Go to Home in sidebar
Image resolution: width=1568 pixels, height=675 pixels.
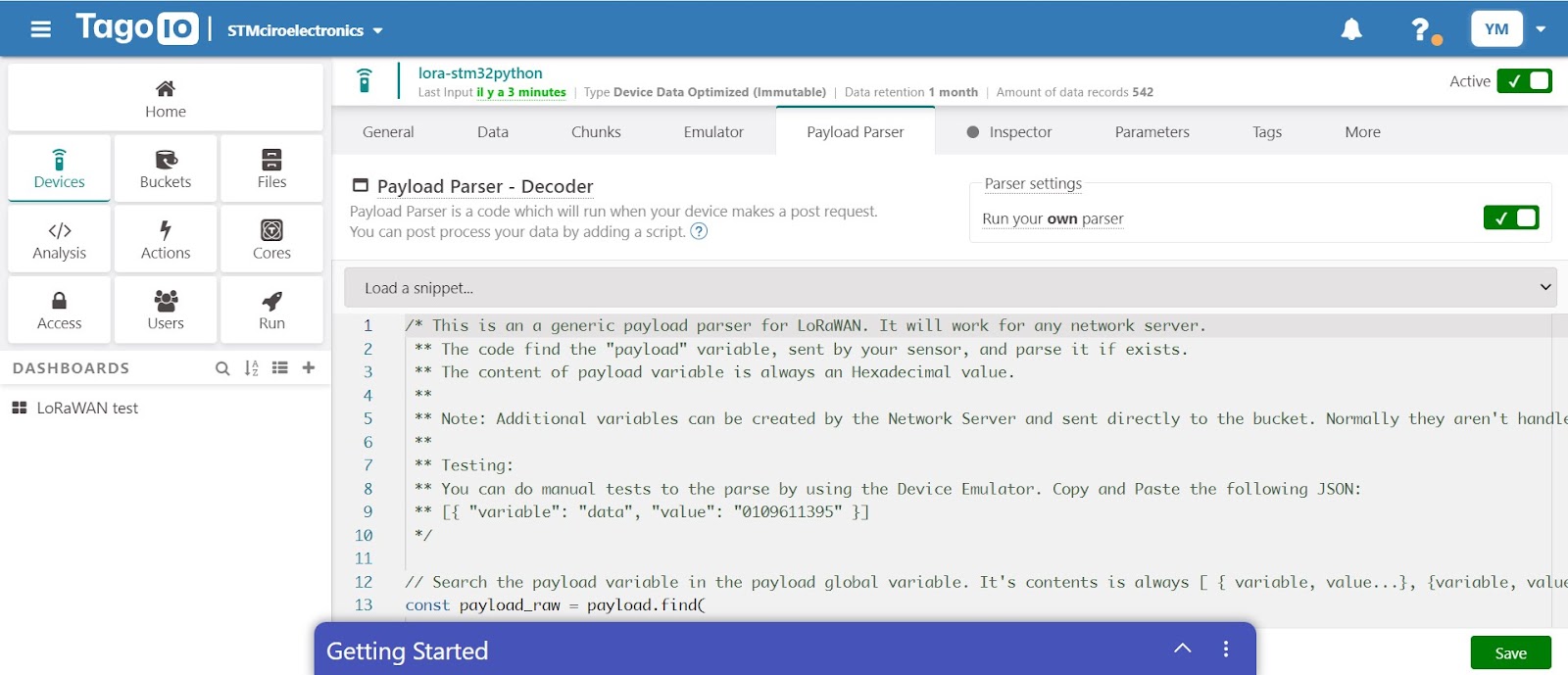coord(166,98)
